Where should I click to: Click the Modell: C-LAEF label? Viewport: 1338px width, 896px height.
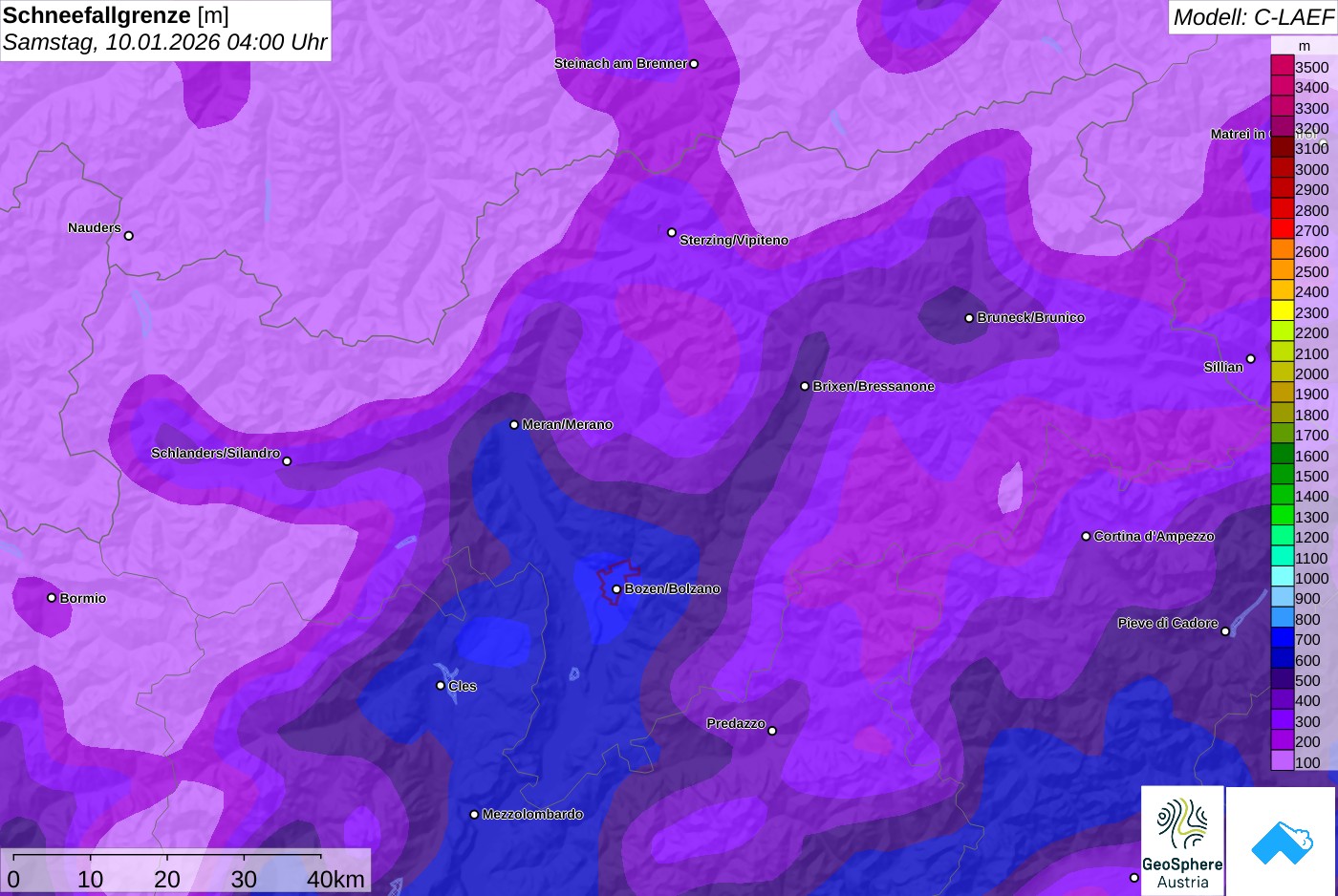1253,17
